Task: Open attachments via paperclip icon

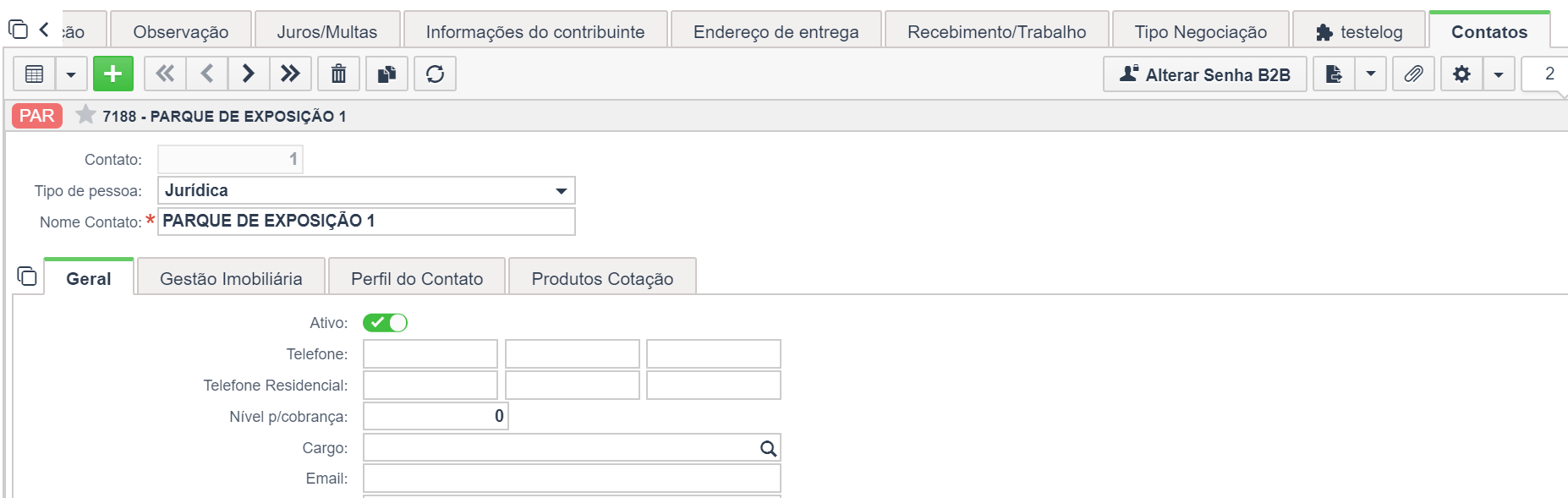Action: [1413, 74]
